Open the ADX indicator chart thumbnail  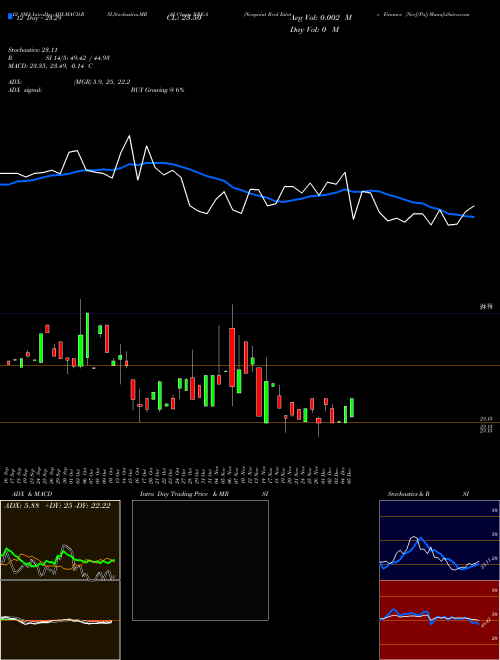pyautogui.click(x=60, y=540)
